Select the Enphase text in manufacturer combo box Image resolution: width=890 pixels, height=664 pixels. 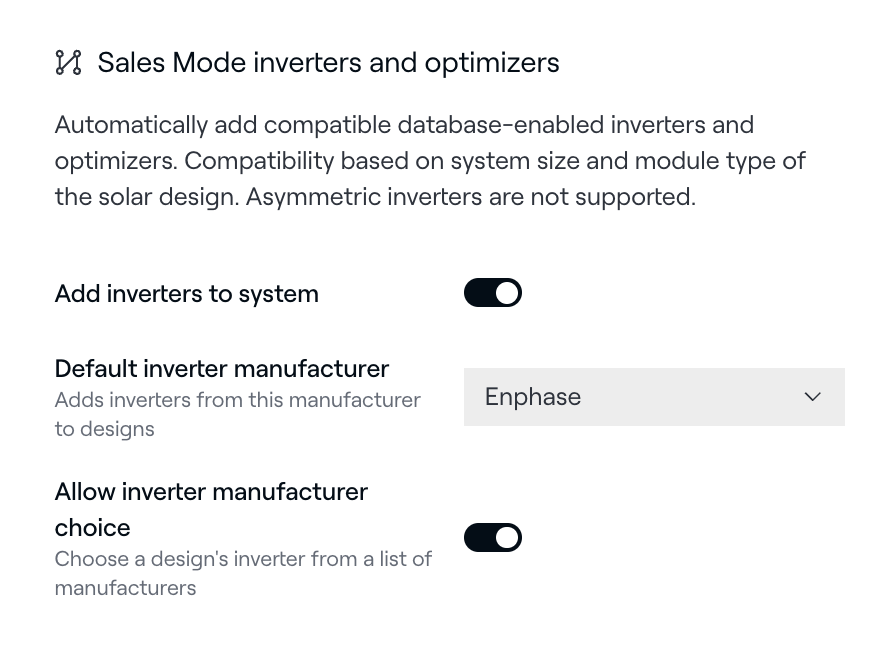[532, 397]
